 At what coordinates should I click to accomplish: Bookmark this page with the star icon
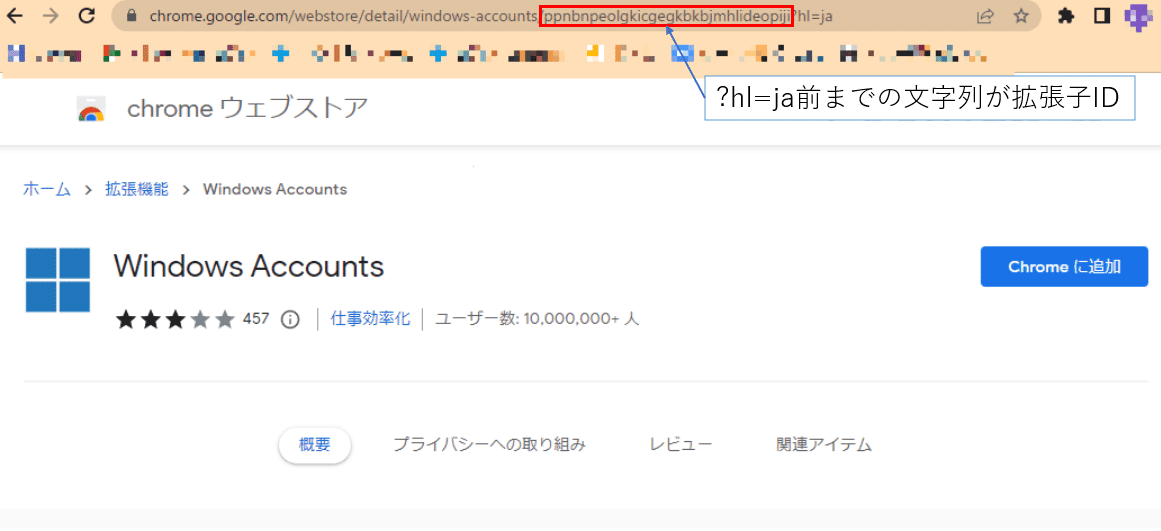1021,16
